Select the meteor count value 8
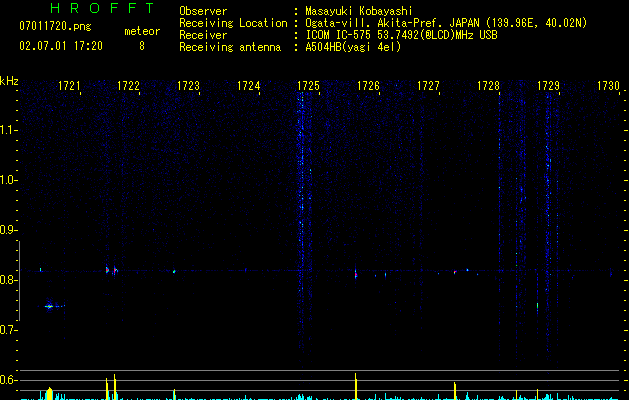Viewport: 629px width, 400px height. coord(142,46)
